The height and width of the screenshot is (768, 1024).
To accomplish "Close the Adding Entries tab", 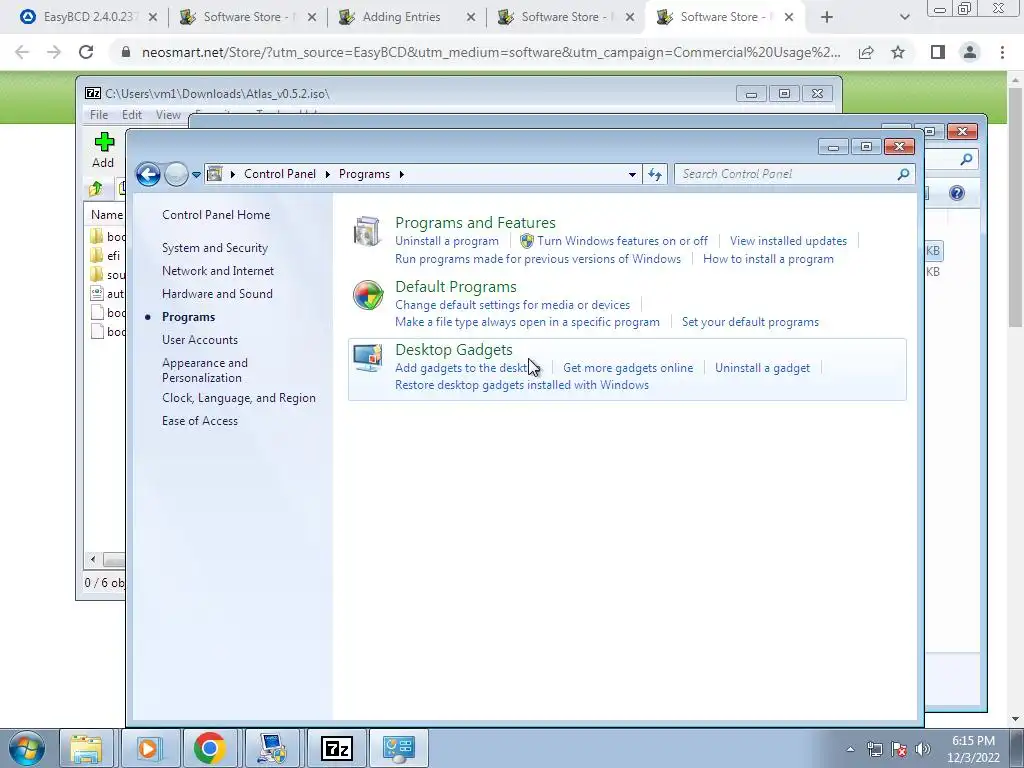I will point(471,17).
